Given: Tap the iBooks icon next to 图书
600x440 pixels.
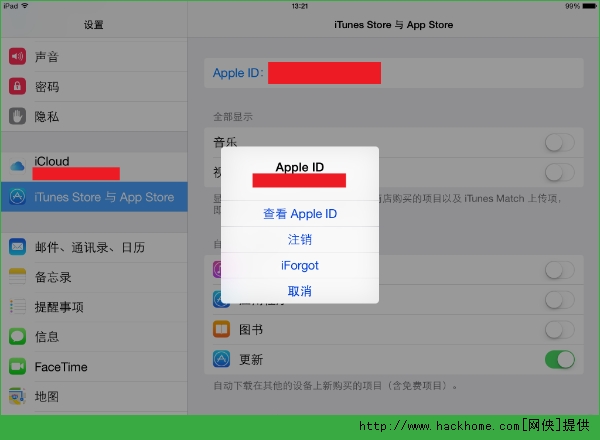Looking at the screenshot, I should pos(222,329).
